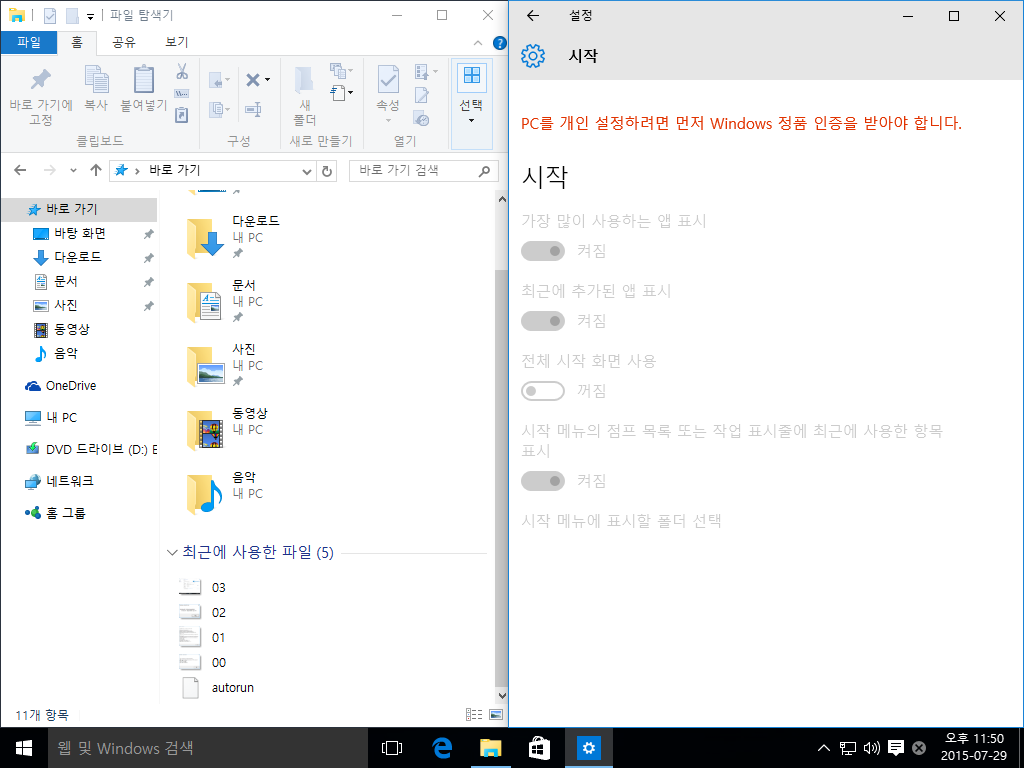The image size is (1024, 768).
Task: Select 바탕 화면 in navigation pane
Action: pos(80,233)
